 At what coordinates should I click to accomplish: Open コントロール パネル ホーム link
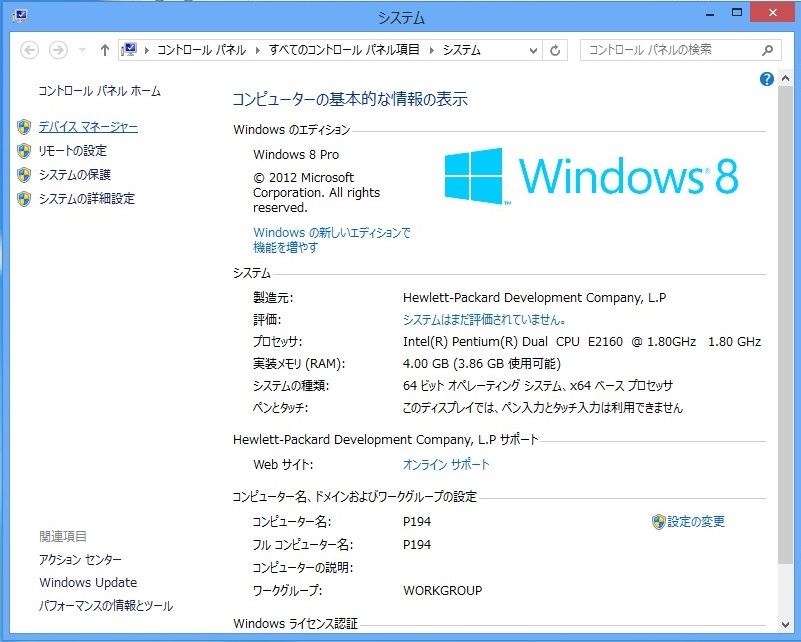[x=100, y=91]
